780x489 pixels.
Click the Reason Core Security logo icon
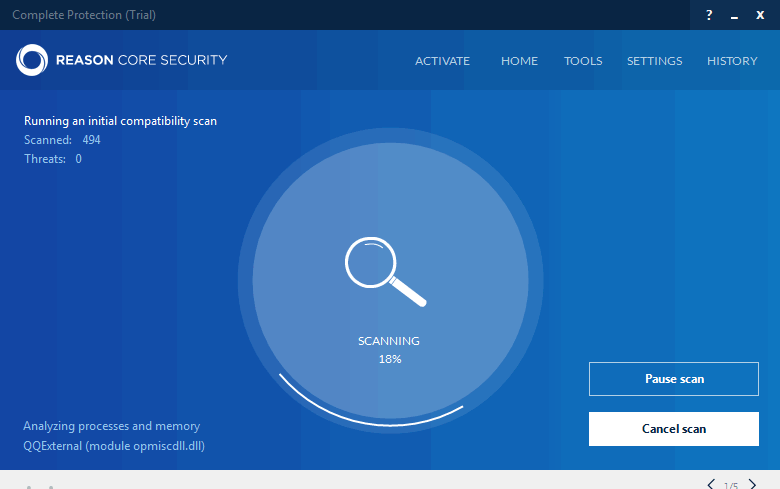point(32,60)
